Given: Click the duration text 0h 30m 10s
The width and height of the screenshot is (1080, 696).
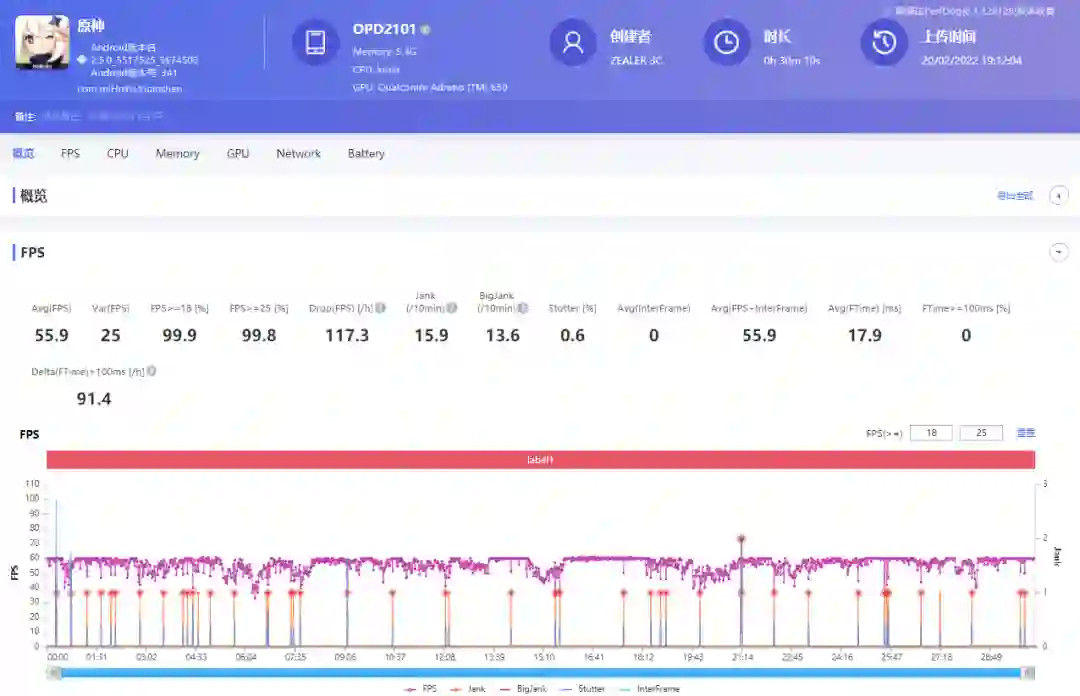Looking at the screenshot, I should pos(791,60).
